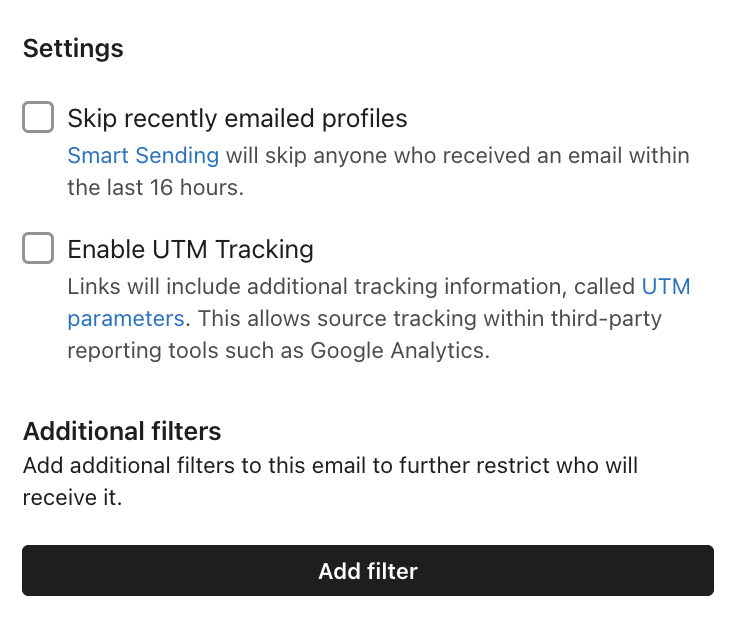750x638 pixels.
Task: Click the Additional filters heading
Action: coord(122,431)
